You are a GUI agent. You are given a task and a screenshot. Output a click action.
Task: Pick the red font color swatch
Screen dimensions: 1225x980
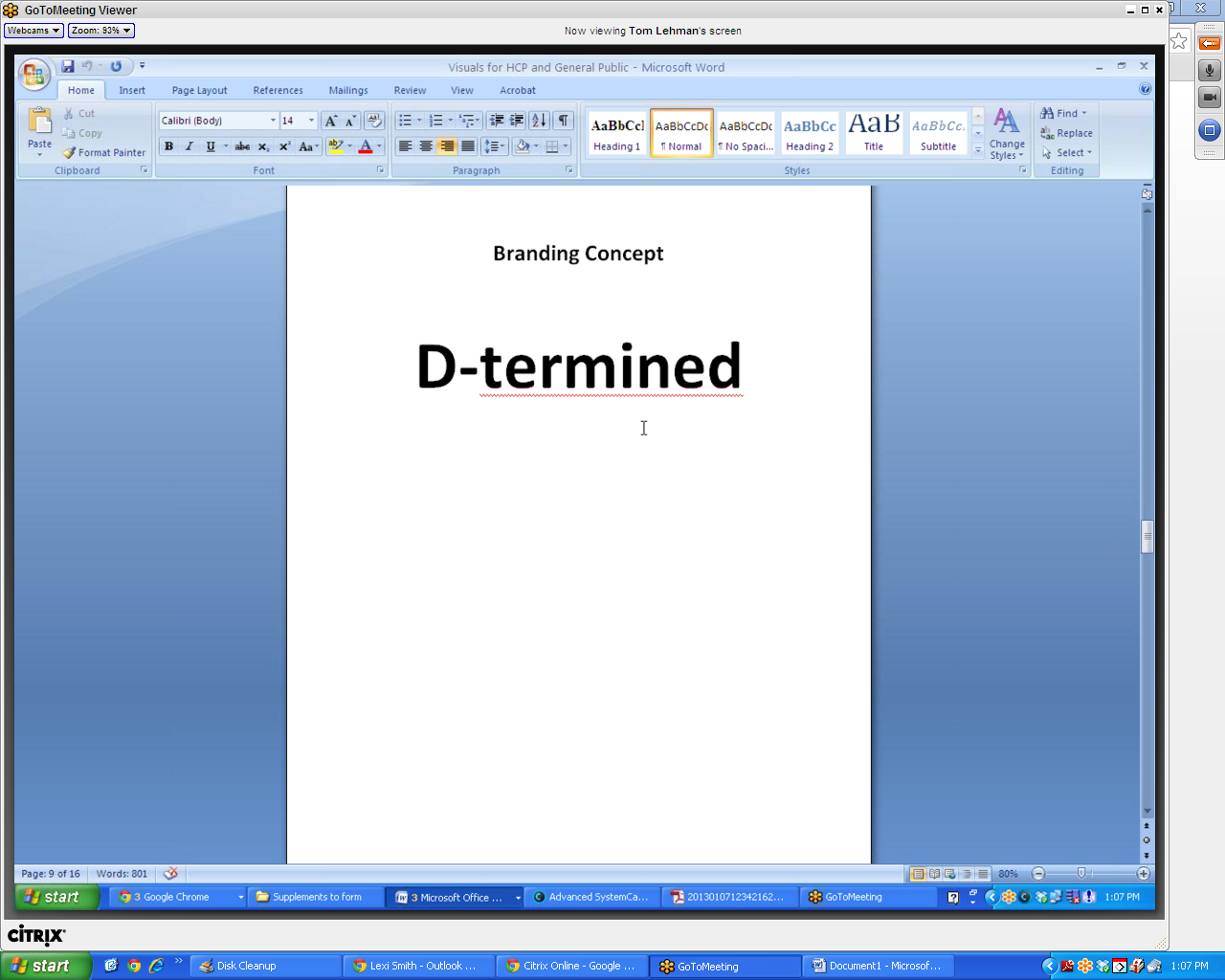365,146
